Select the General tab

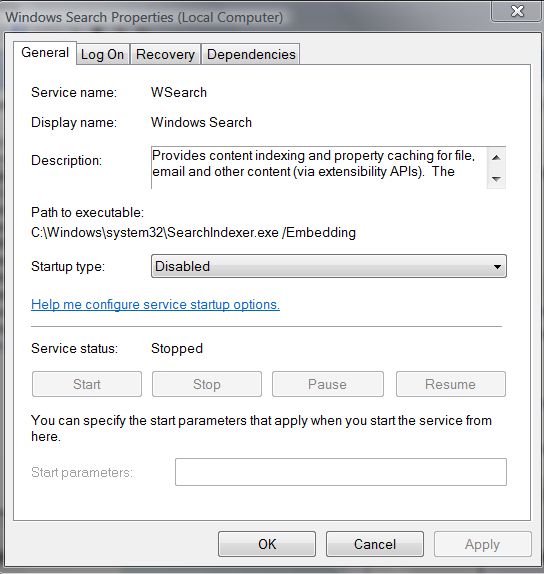coord(45,53)
